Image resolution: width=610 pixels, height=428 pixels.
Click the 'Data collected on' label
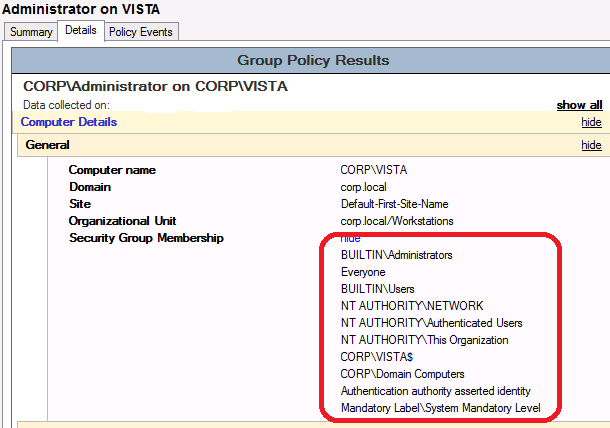(x=66, y=105)
